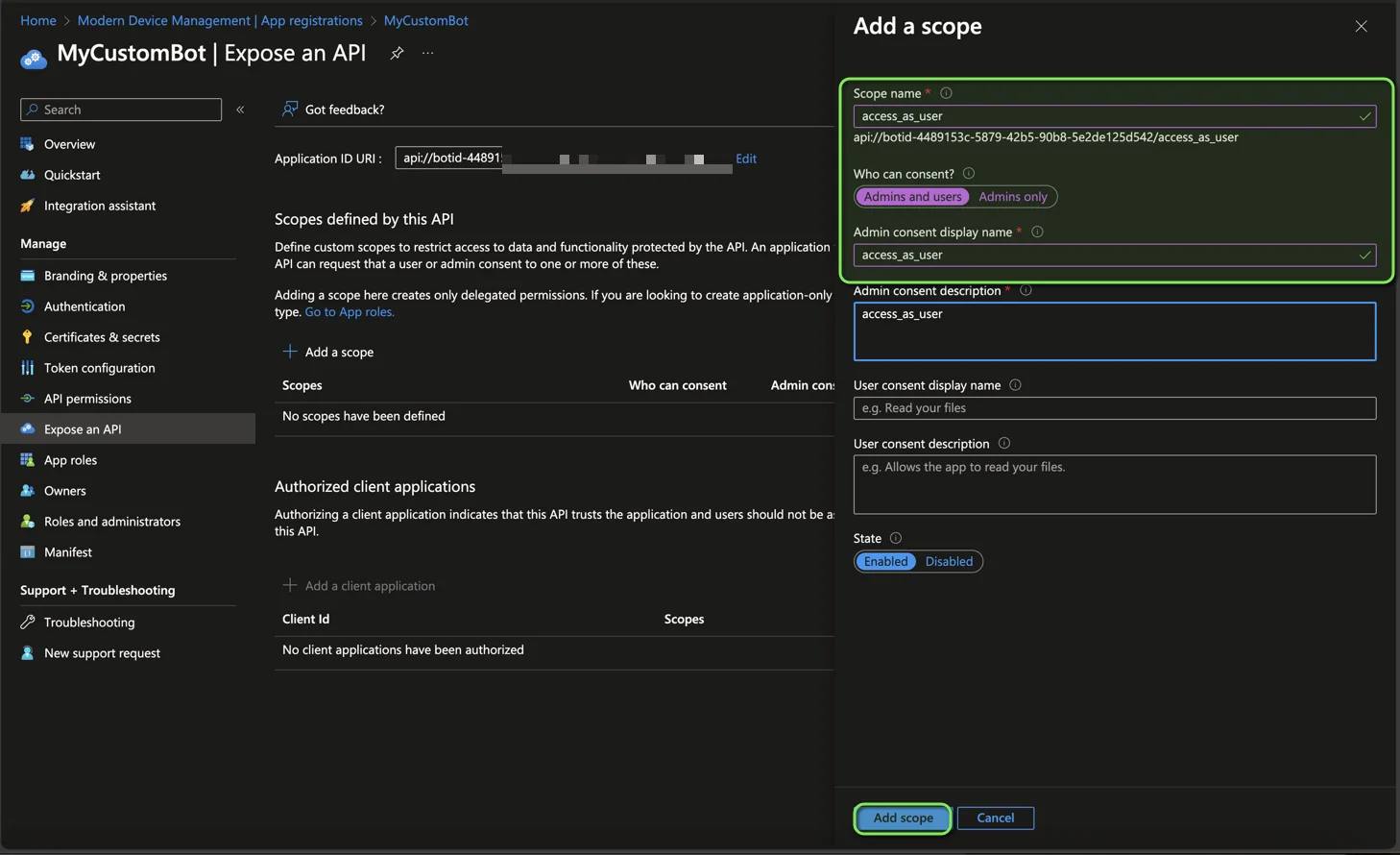This screenshot has height=855, width=1400.
Task: Click the Got feedback icon
Action: (x=289, y=110)
